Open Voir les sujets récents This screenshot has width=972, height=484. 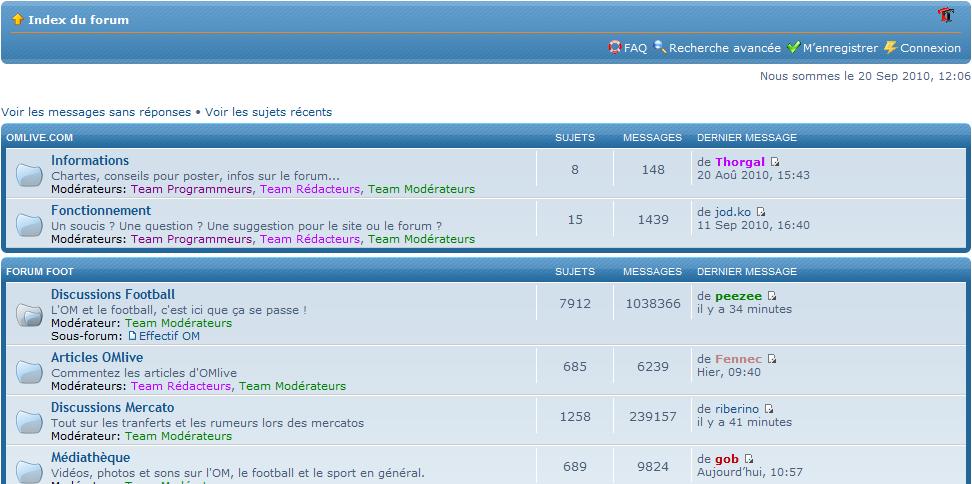pyautogui.click(x=268, y=112)
